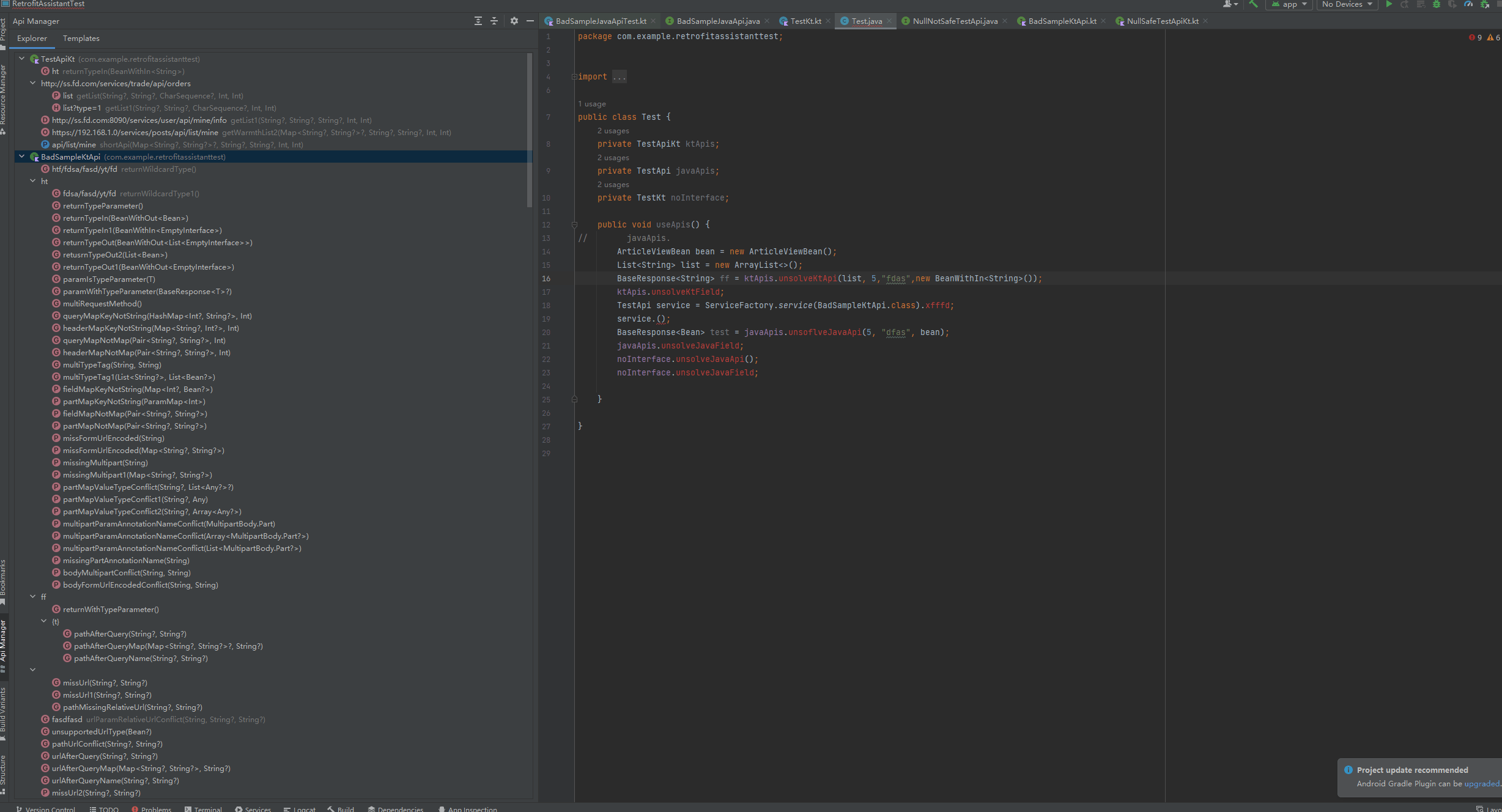Screen dimensions: 1502x812
Task: Collapse the unnamed node above missUrl
Action: (x=33, y=670)
